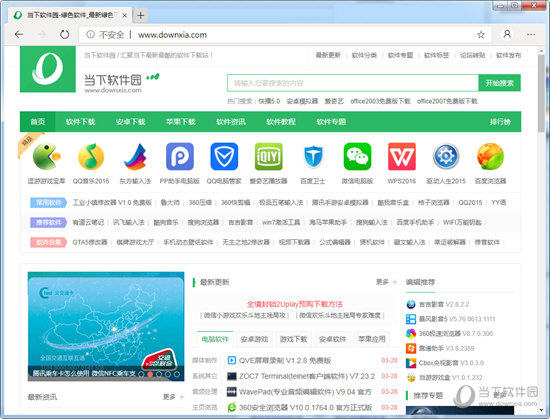550x419 pixels.
Task: Open the QQ电脑管家 shield icon
Action: point(224,156)
